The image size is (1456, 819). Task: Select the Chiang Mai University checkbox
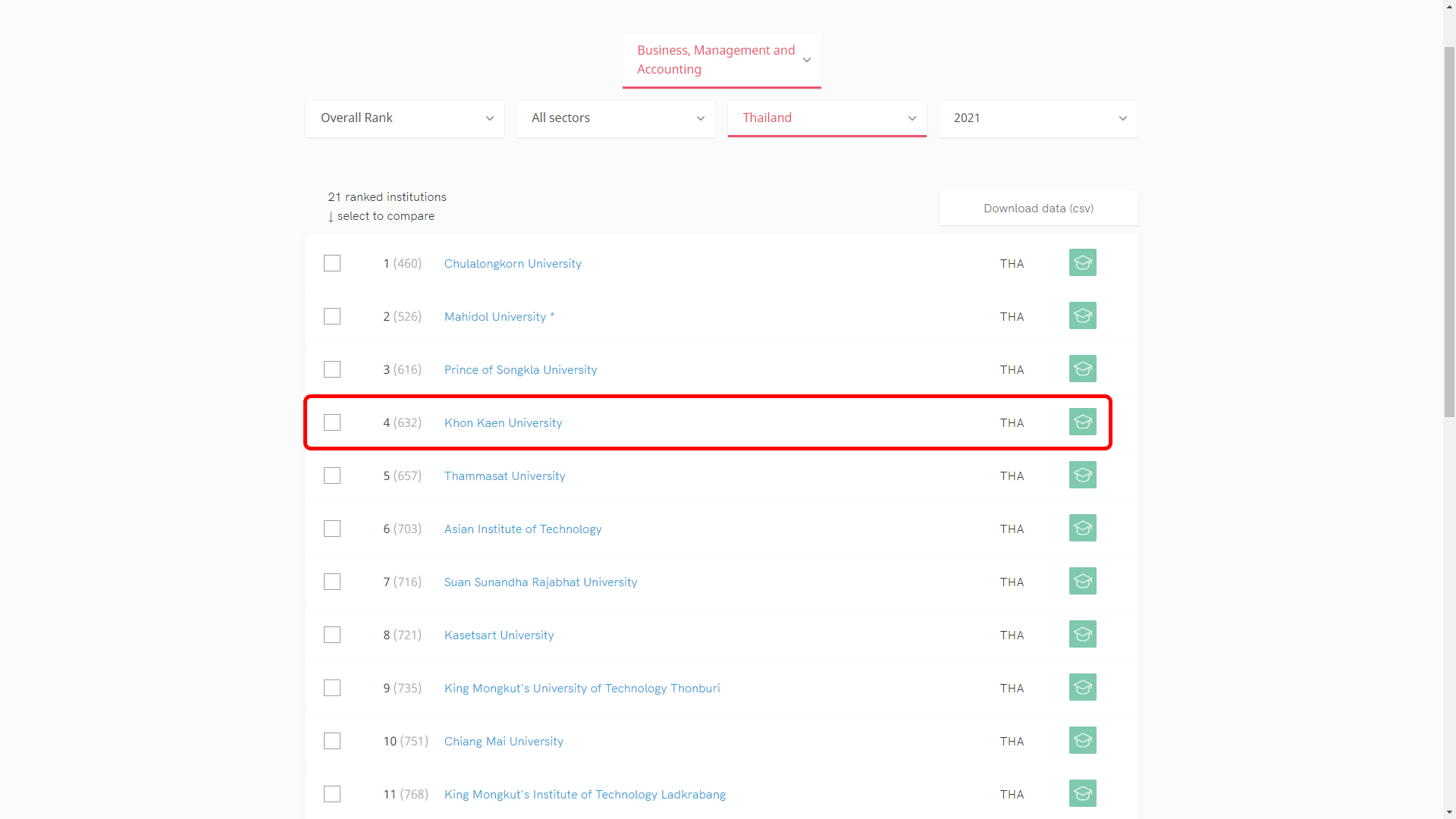(332, 741)
